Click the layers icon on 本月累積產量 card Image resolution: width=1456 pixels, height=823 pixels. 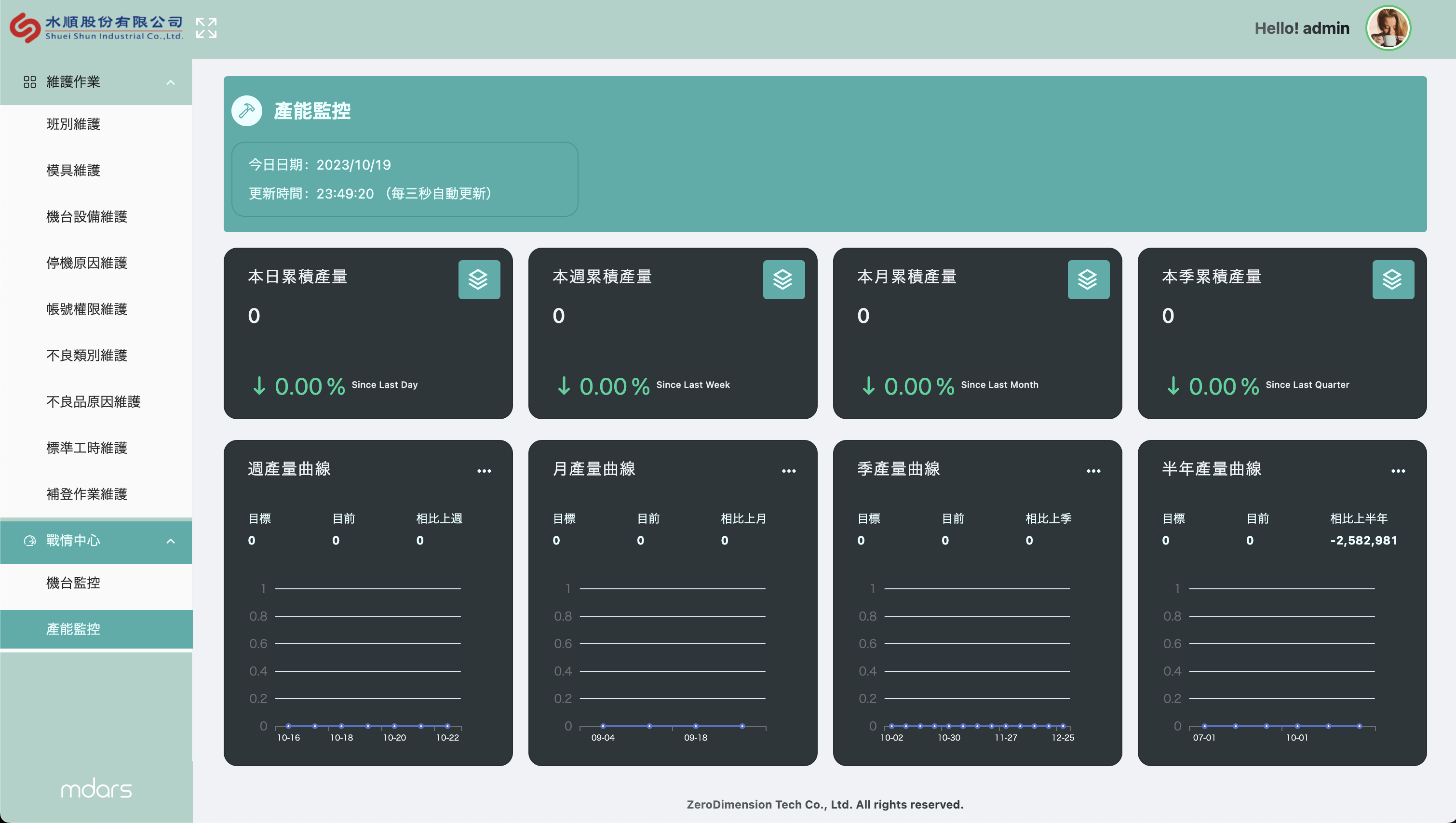[1089, 280]
